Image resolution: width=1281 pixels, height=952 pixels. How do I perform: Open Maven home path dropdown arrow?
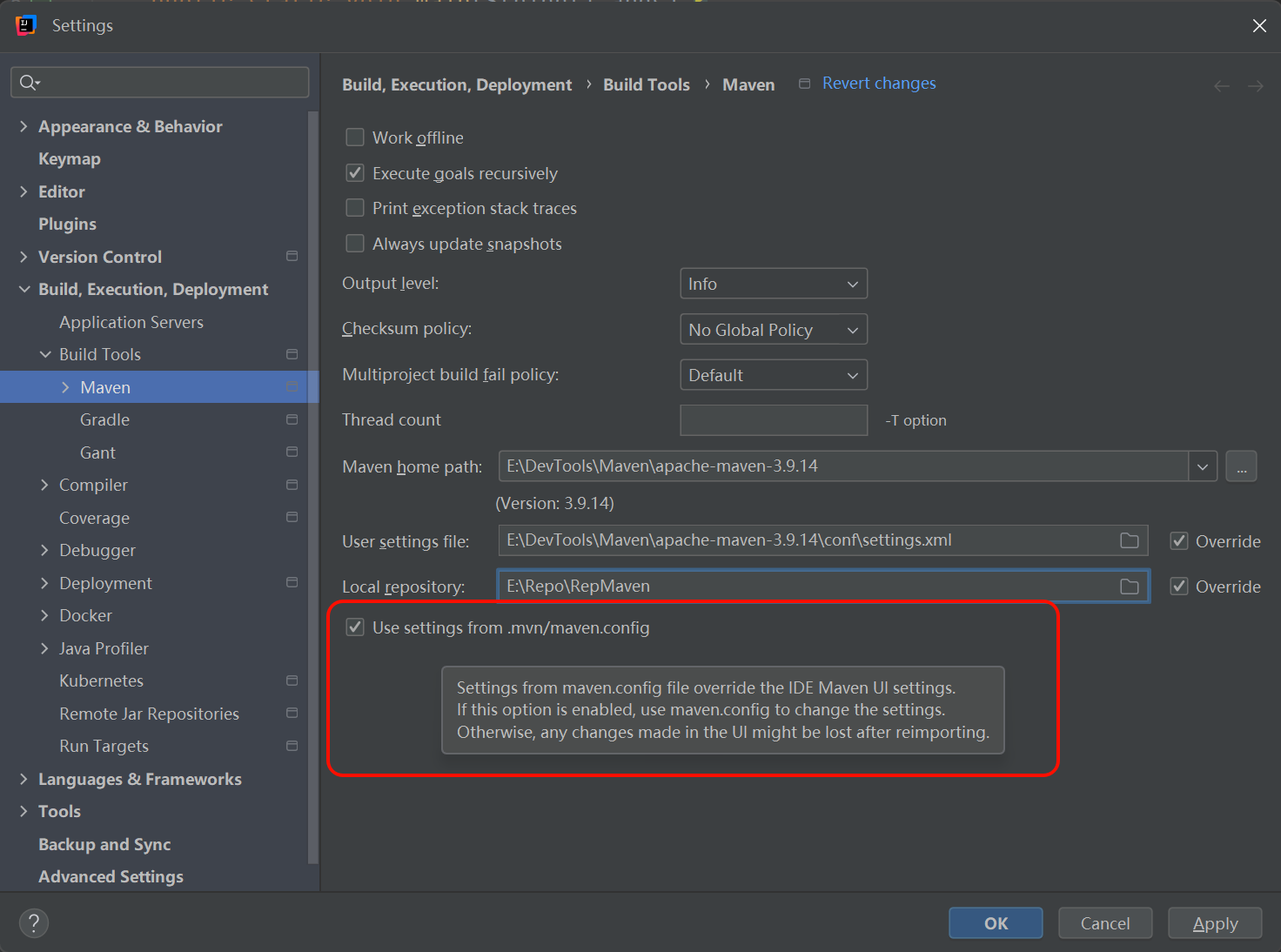1203,466
